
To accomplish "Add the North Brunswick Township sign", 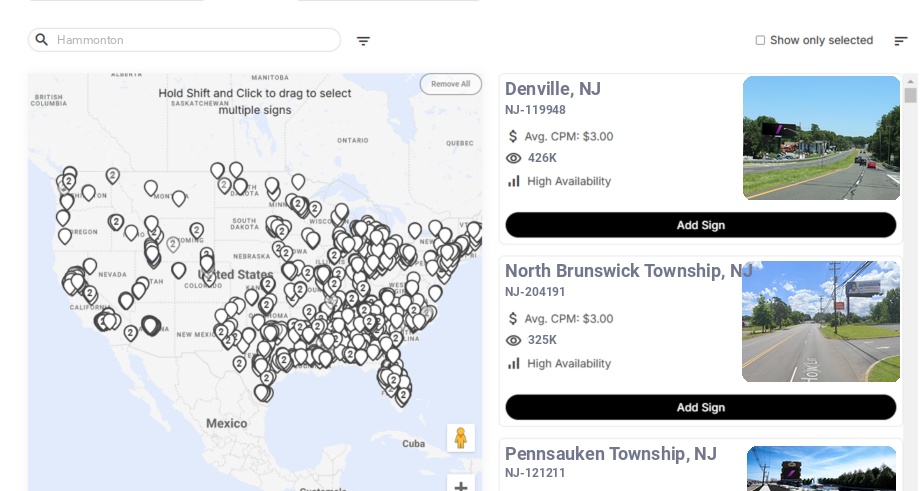I will [x=700, y=407].
